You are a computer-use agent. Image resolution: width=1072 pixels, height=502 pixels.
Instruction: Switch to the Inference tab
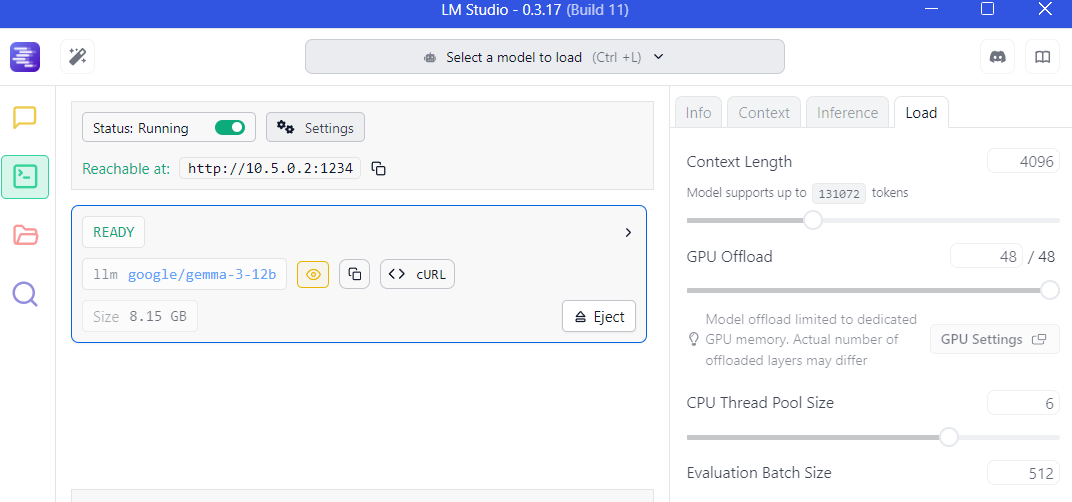click(x=847, y=113)
